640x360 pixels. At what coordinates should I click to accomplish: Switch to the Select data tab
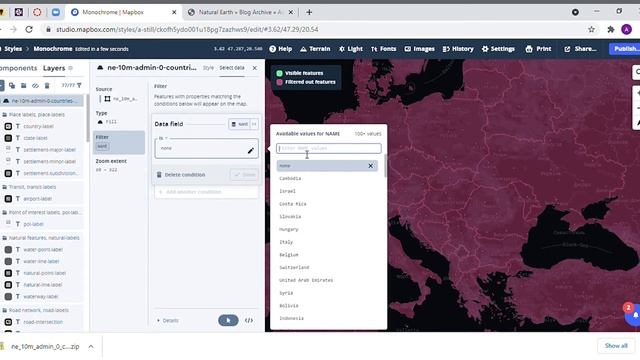pos(232,68)
